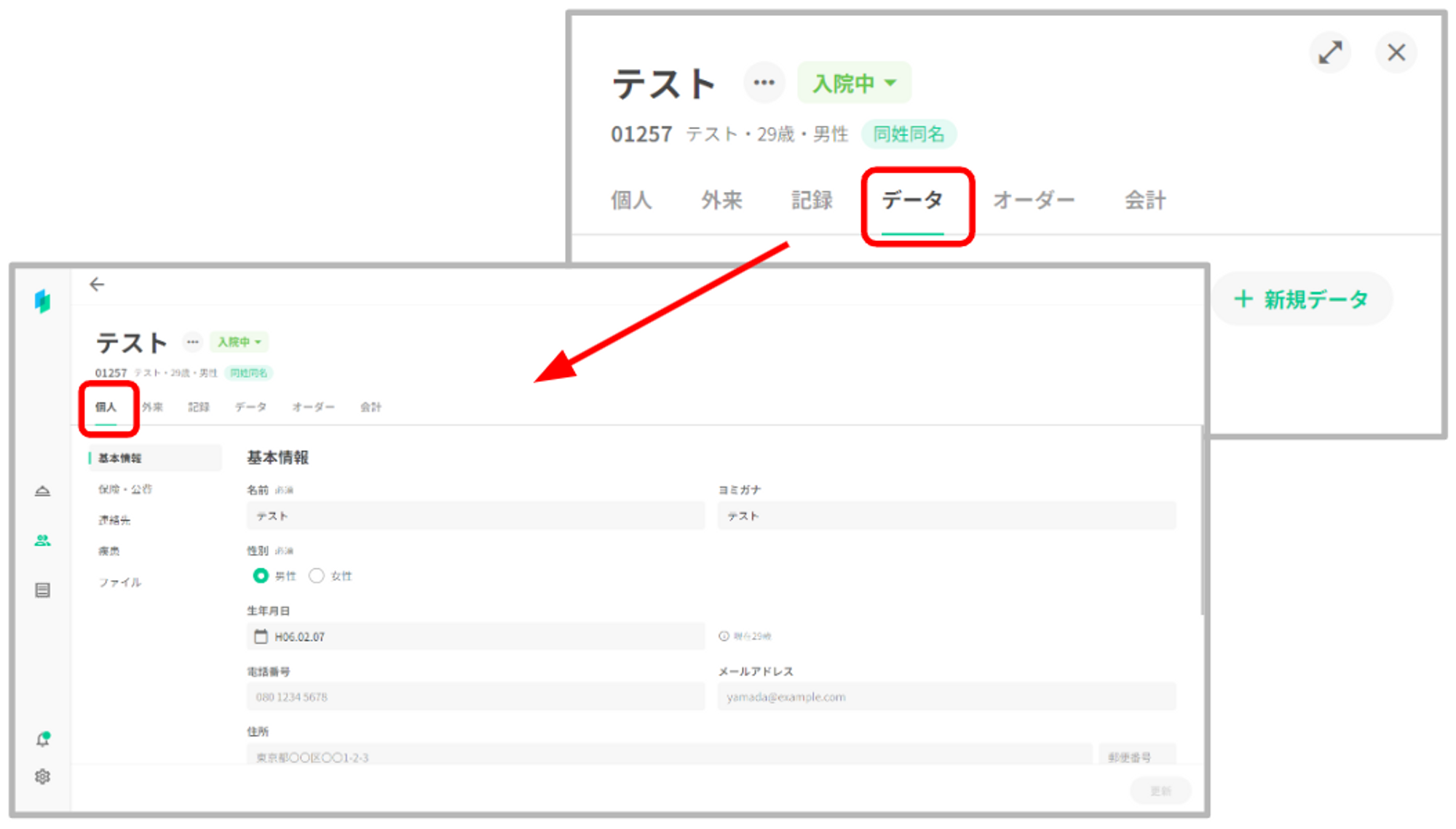Click the 更新 button at bottom right
Screen dimensions: 1456x829
[x=1160, y=791]
